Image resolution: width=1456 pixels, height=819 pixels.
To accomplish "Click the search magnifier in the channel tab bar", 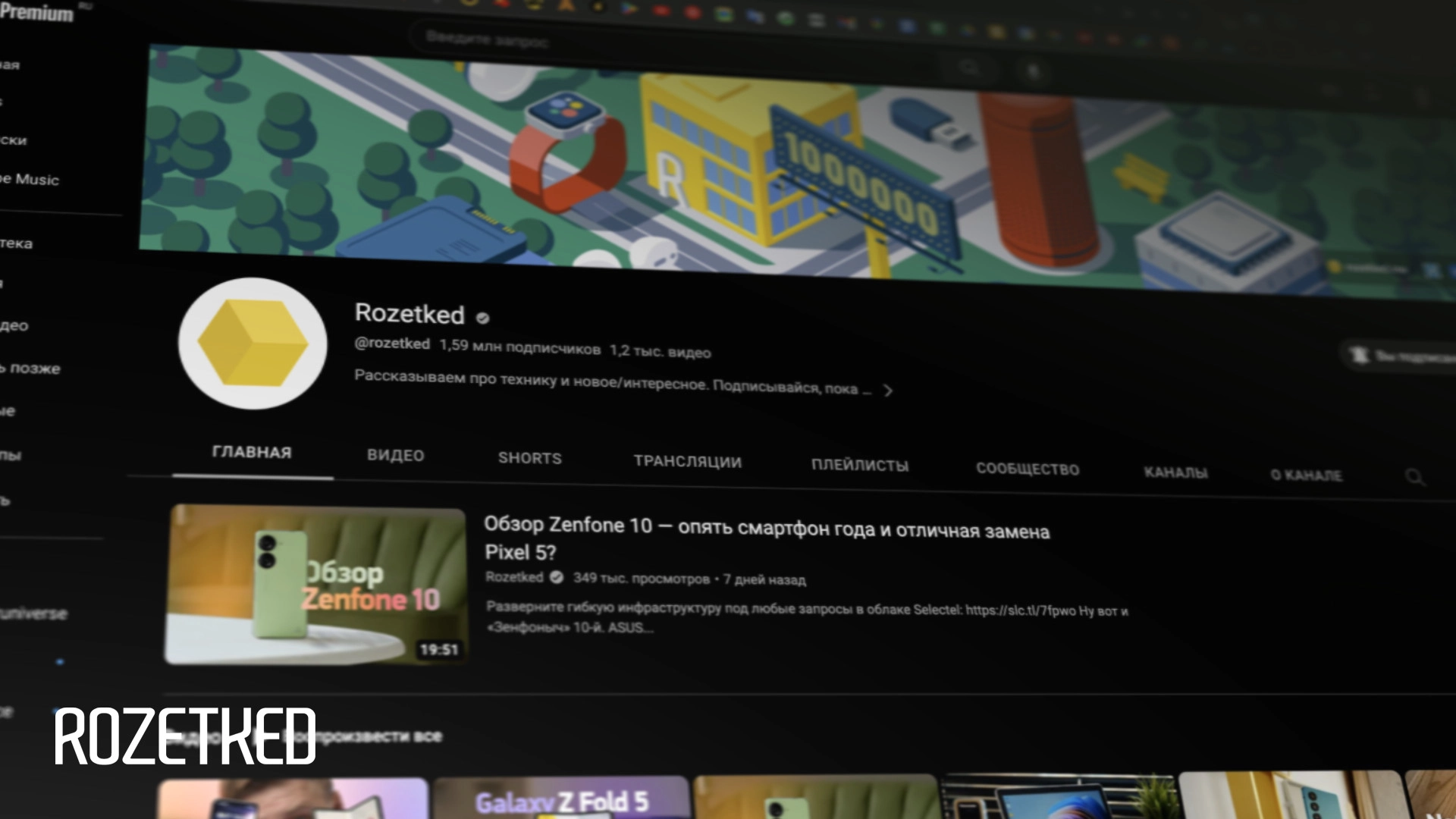I will coord(1414,477).
